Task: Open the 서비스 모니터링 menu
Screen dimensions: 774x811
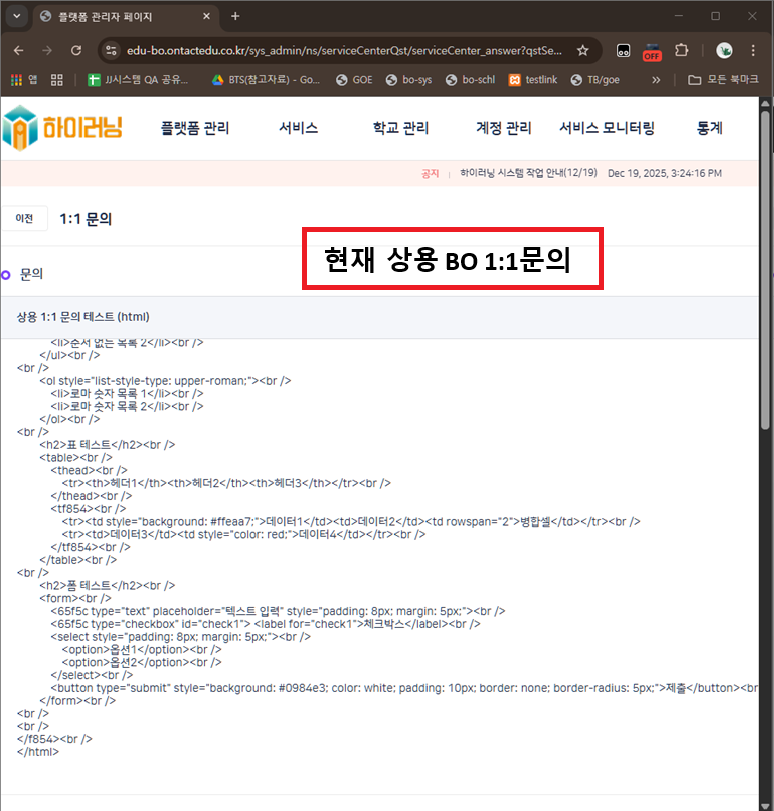Action: pyautogui.click(x=607, y=128)
